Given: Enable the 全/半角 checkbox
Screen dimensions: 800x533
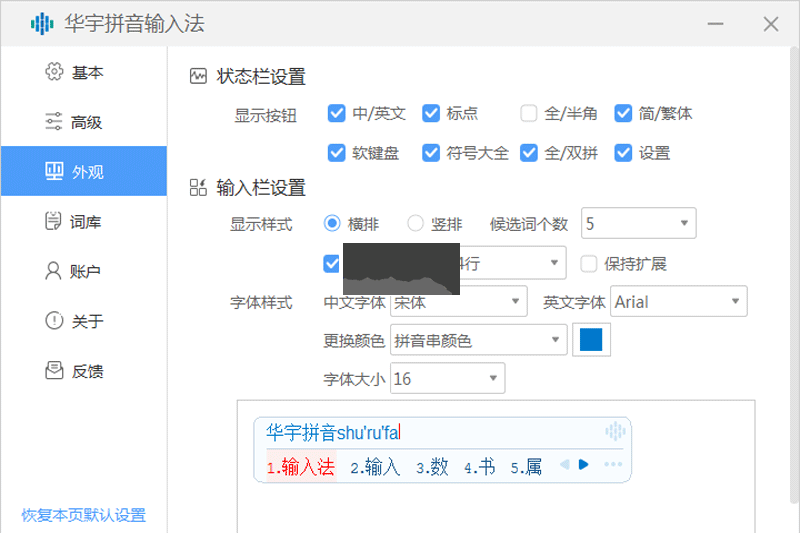Looking at the screenshot, I should [x=529, y=113].
